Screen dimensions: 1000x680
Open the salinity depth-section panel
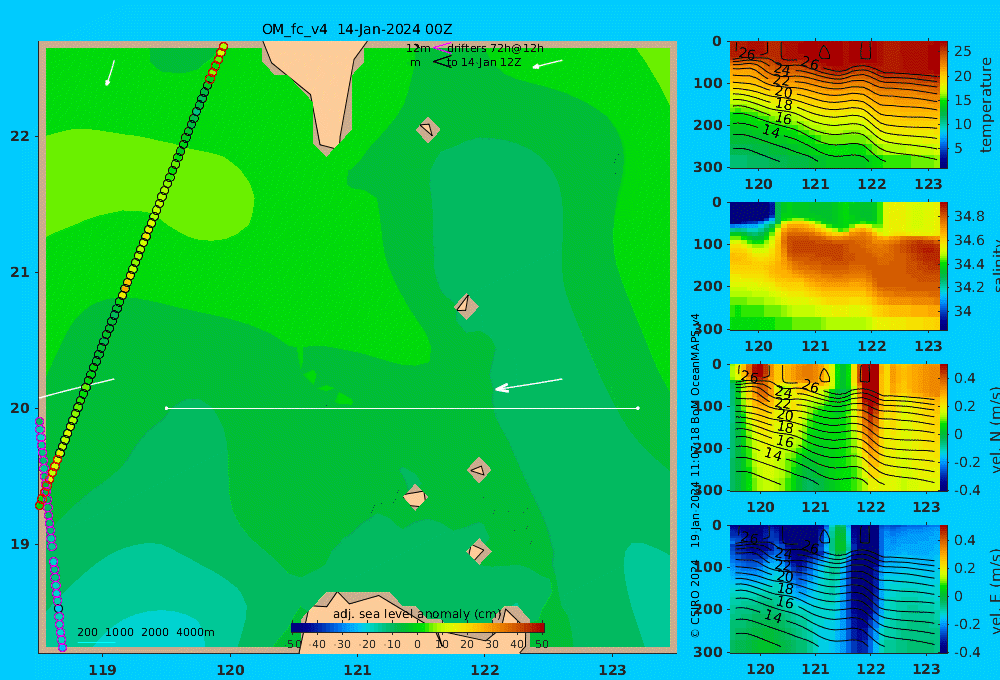[834, 266]
